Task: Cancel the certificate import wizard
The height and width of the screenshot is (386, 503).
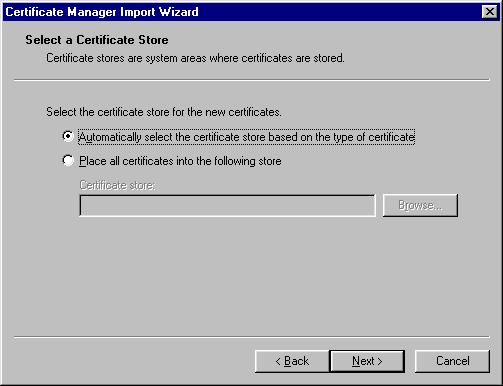Action: tap(452, 361)
